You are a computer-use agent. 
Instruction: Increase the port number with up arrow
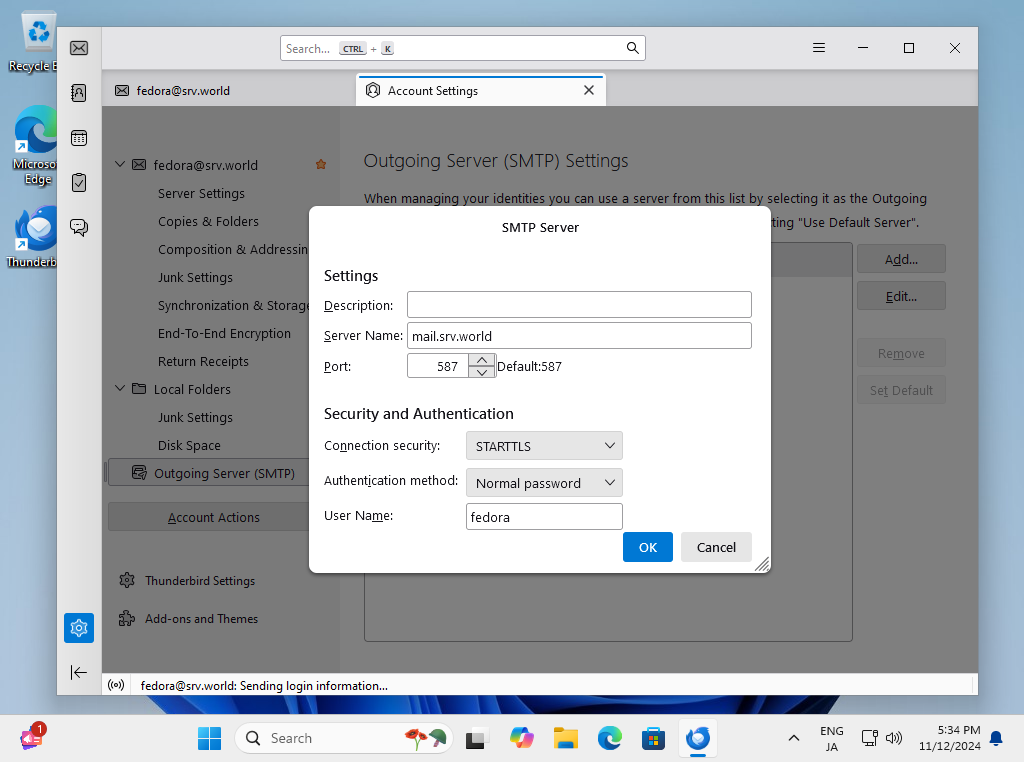pos(482,360)
